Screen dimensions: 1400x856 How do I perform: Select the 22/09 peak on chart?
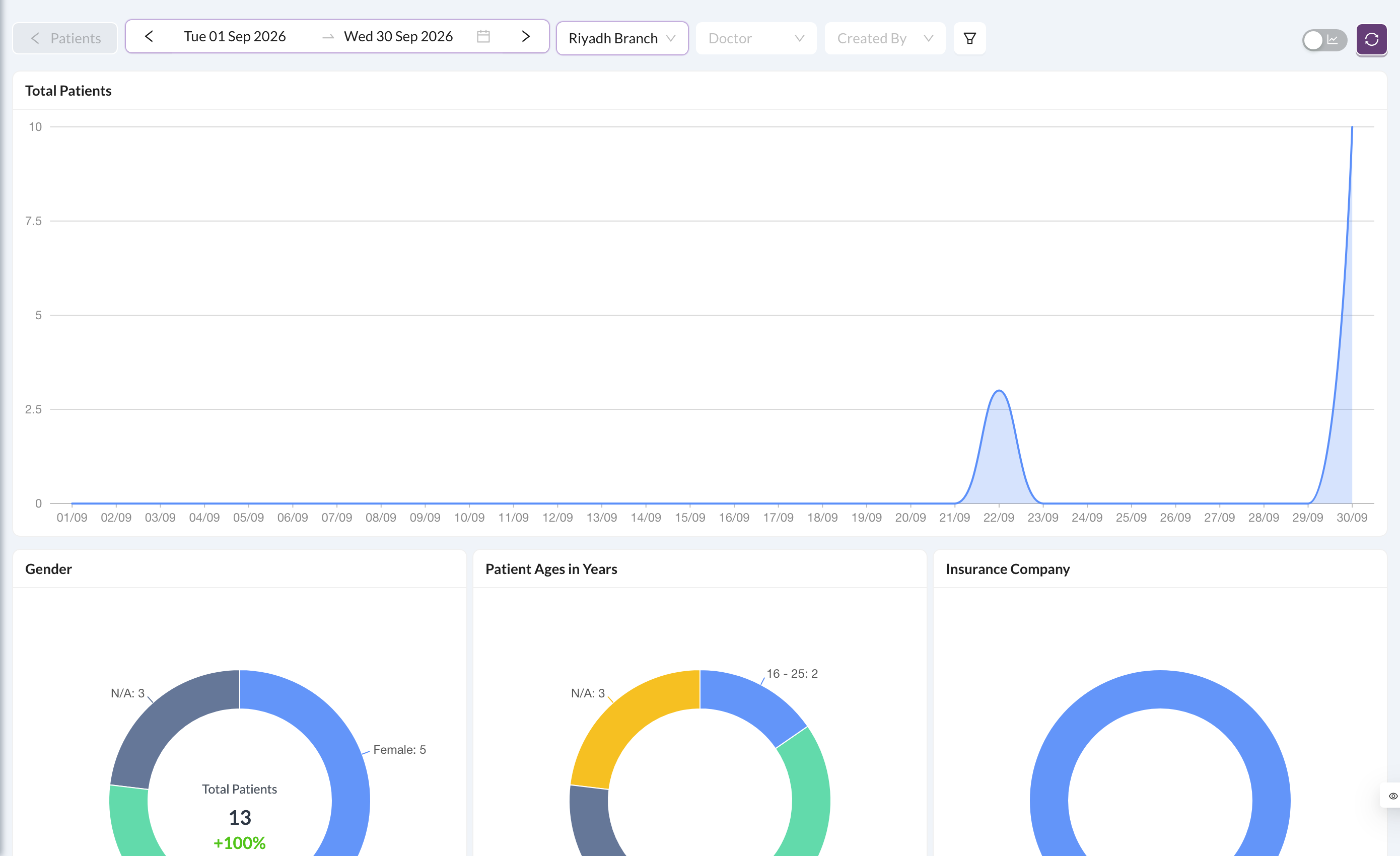[999, 391]
